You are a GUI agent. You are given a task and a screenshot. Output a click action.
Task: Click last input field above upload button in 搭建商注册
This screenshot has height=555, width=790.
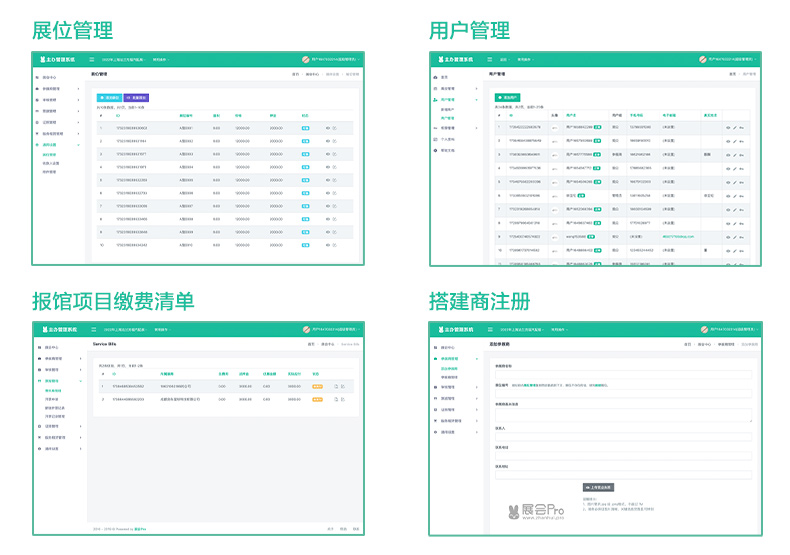(623, 475)
